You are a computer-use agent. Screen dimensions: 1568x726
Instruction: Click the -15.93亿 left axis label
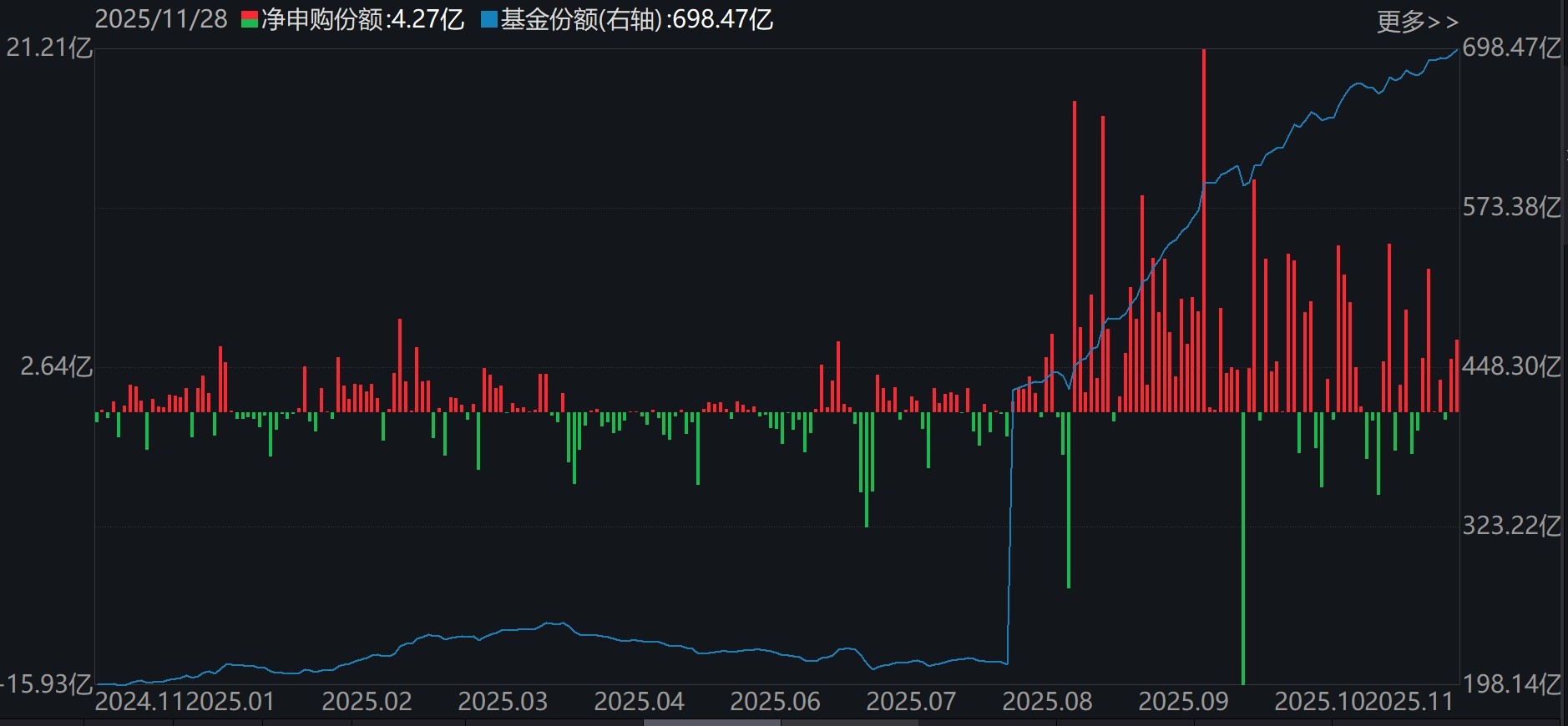click(47, 684)
